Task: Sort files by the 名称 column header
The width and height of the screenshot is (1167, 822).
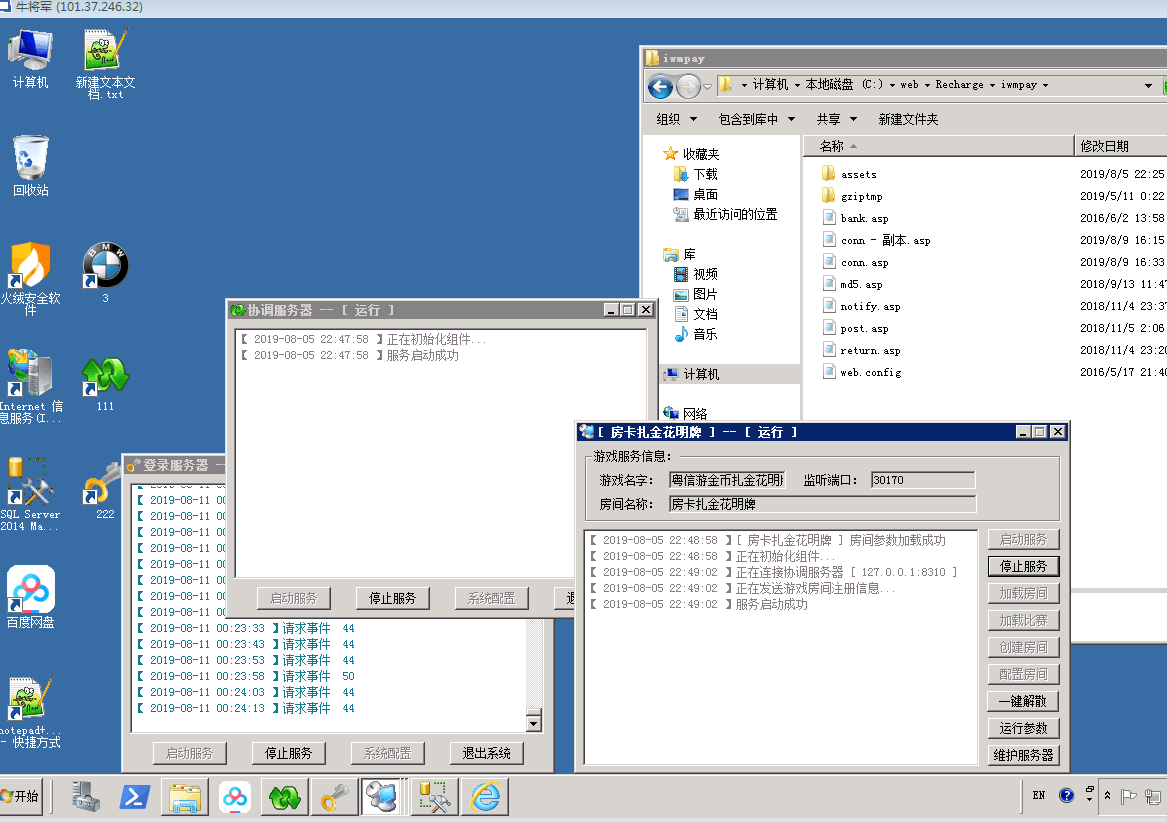Action: [x=832, y=146]
